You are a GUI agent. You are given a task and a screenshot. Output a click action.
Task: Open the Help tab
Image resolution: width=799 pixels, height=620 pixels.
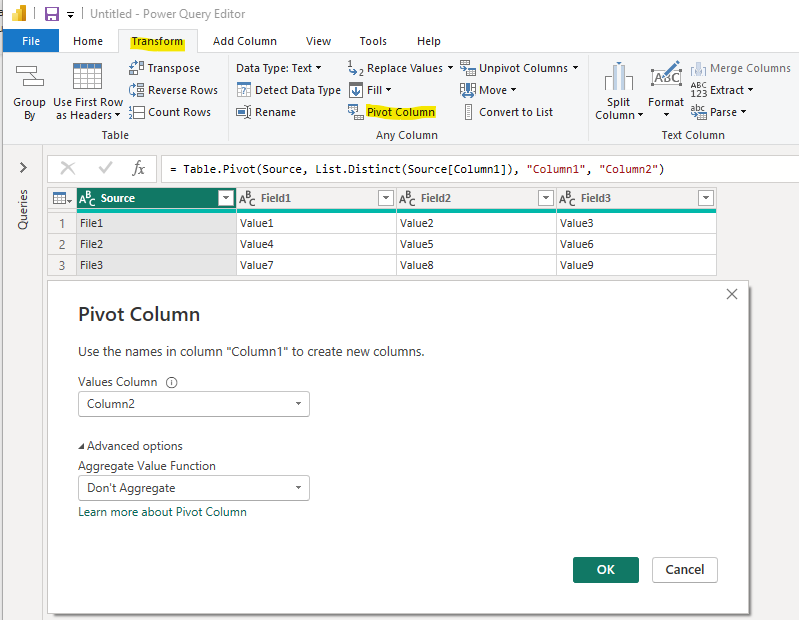tap(429, 41)
